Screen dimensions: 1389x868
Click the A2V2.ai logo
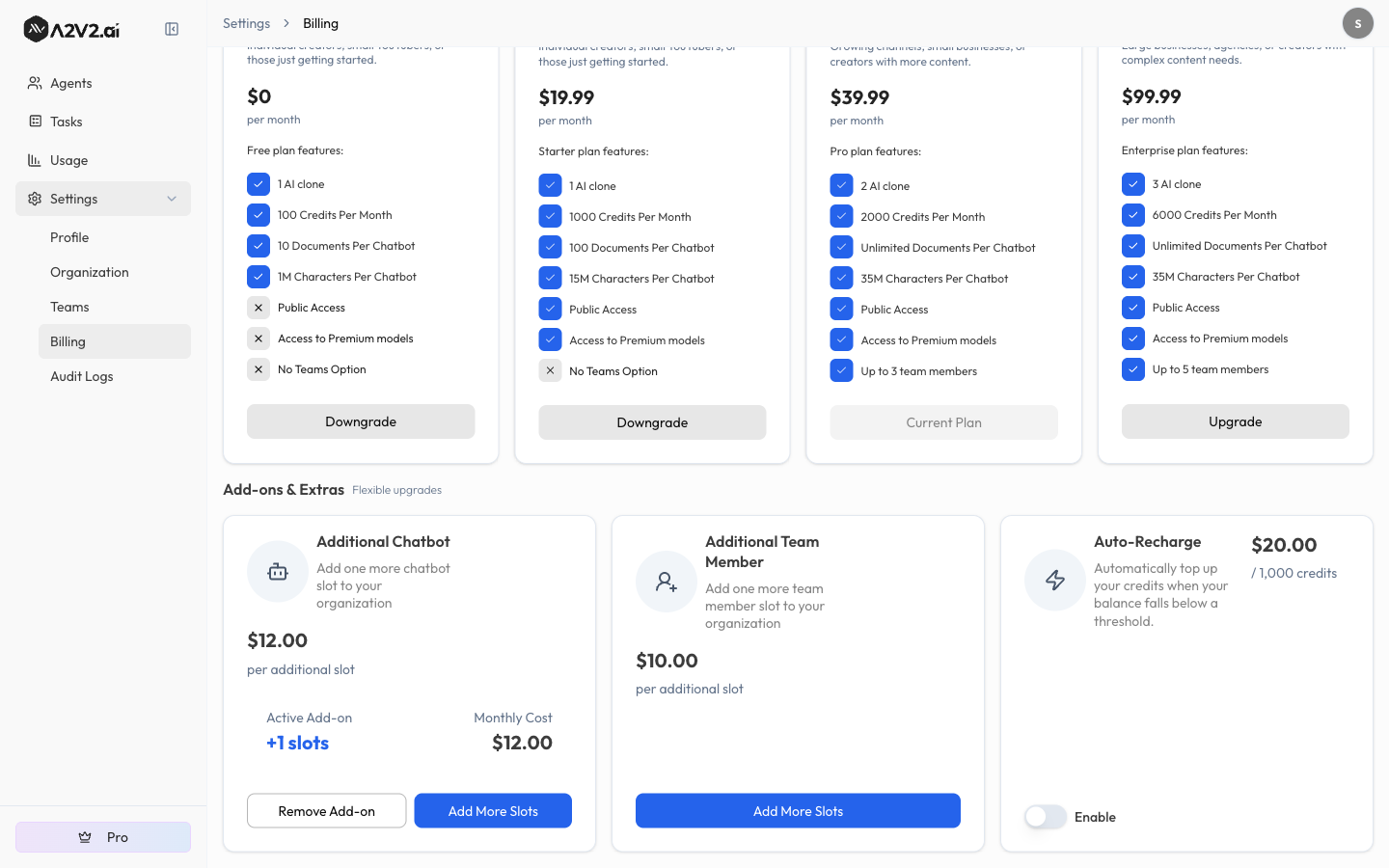(71, 29)
